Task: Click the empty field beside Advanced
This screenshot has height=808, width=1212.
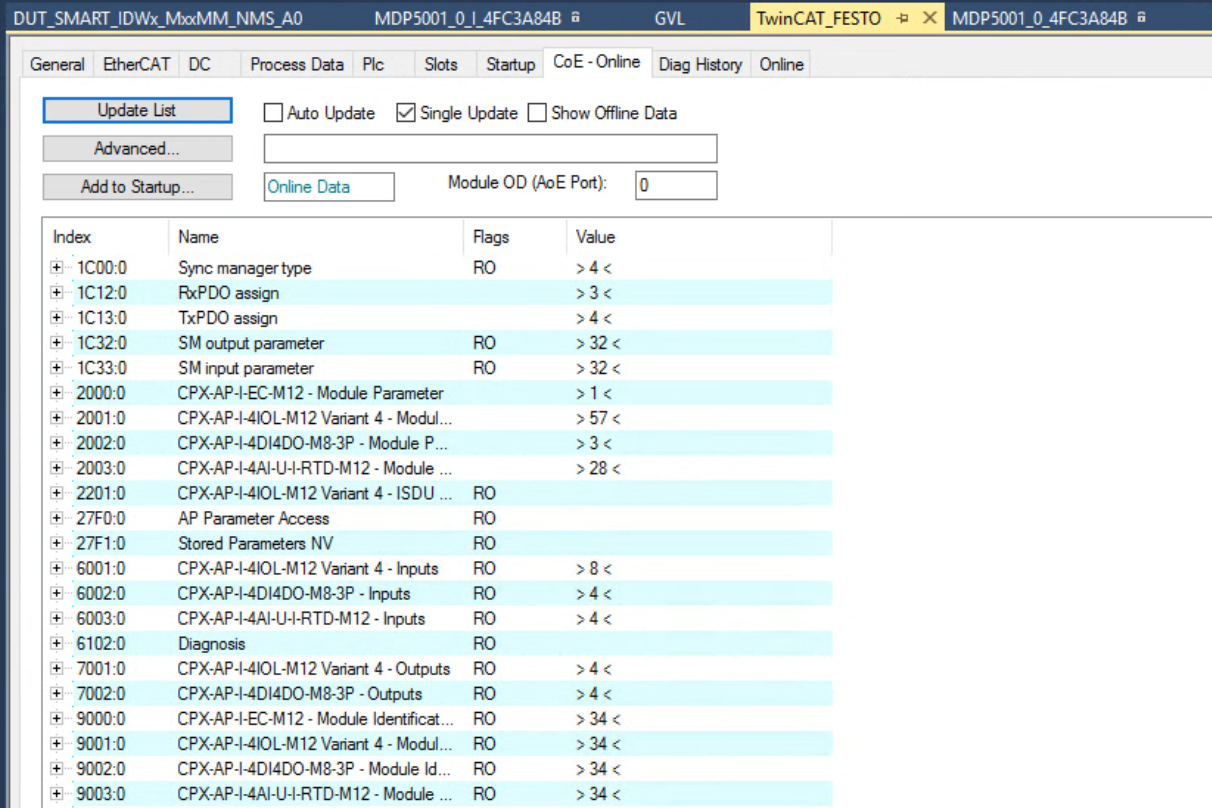Action: [x=490, y=148]
